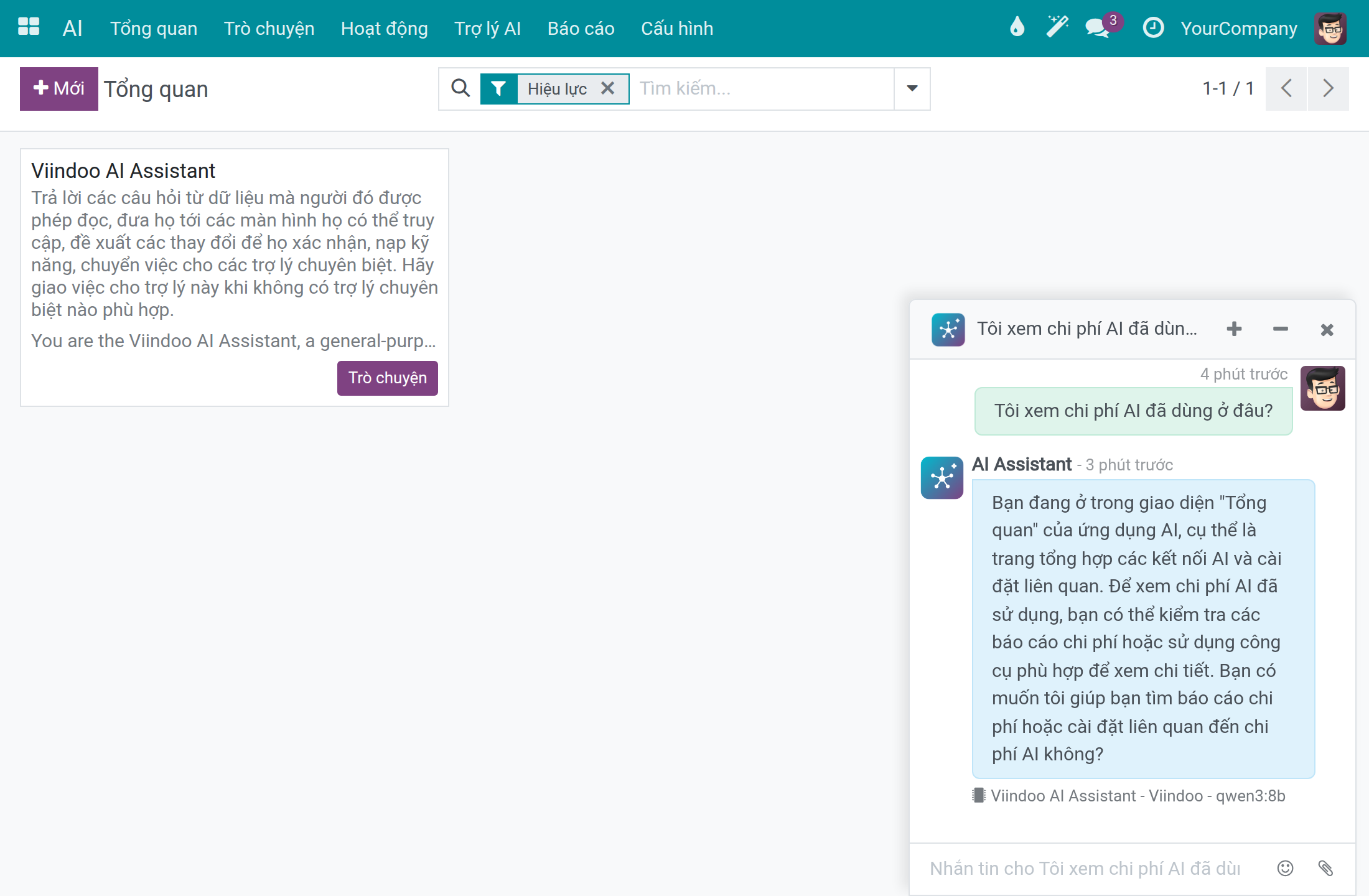Viewport: 1369px width, 896px height.
Task: Focus the Tìm kiếm search field
Action: click(x=765, y=89)
